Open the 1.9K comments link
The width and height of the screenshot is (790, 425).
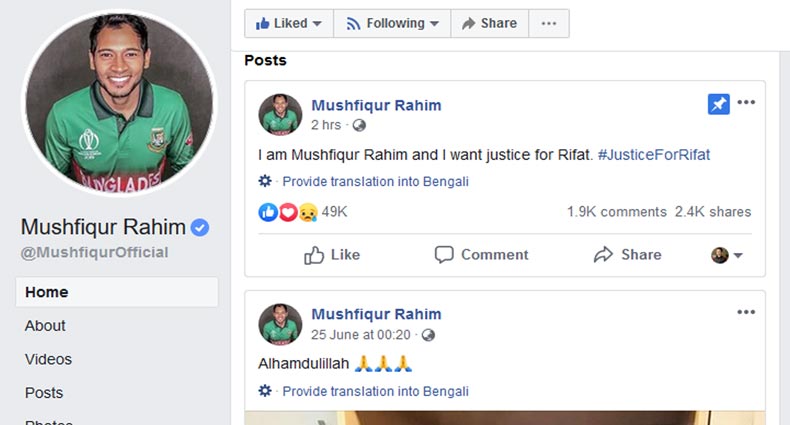tap(616, 212)
